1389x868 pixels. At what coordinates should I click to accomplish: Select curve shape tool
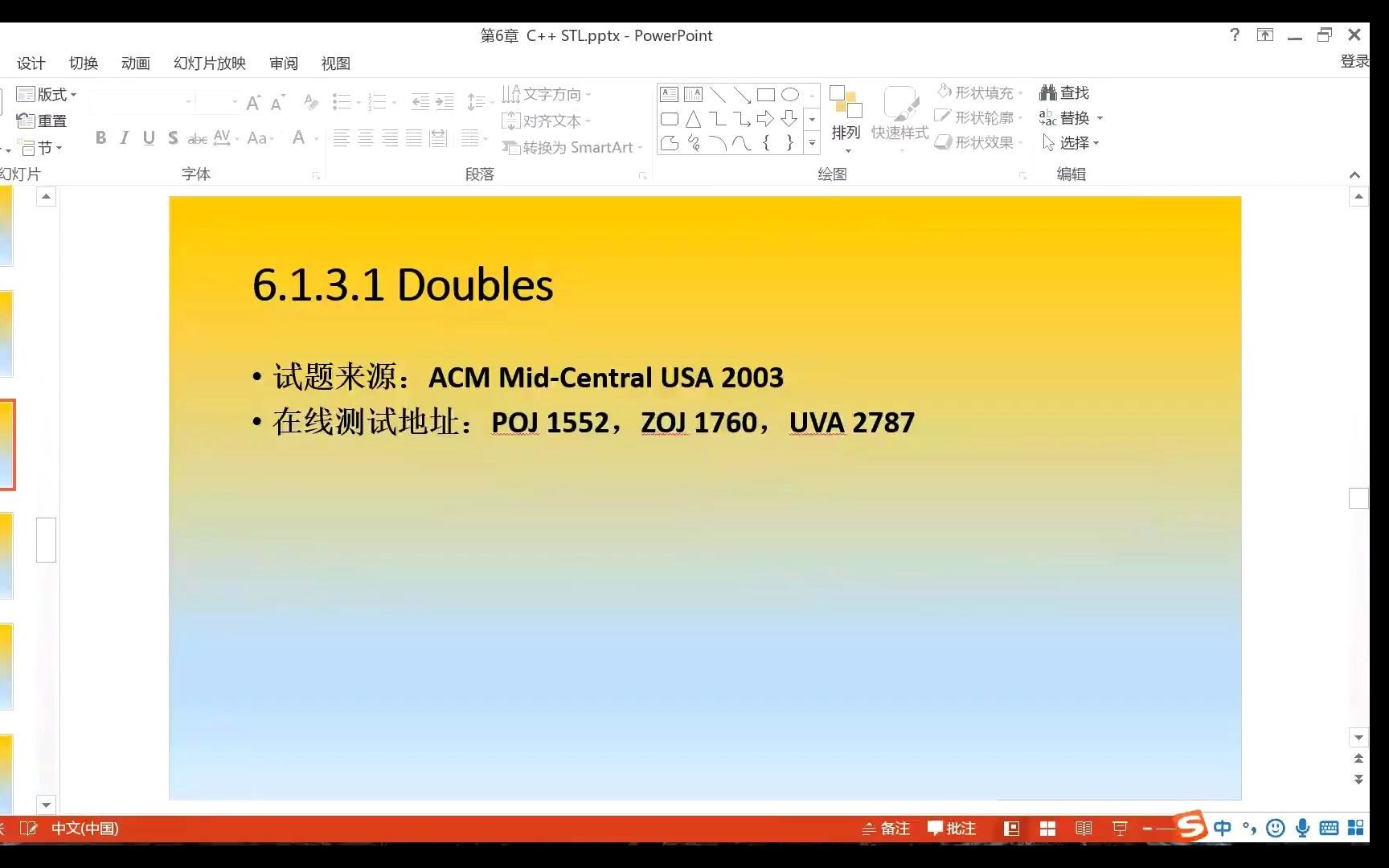coord(742,143)
